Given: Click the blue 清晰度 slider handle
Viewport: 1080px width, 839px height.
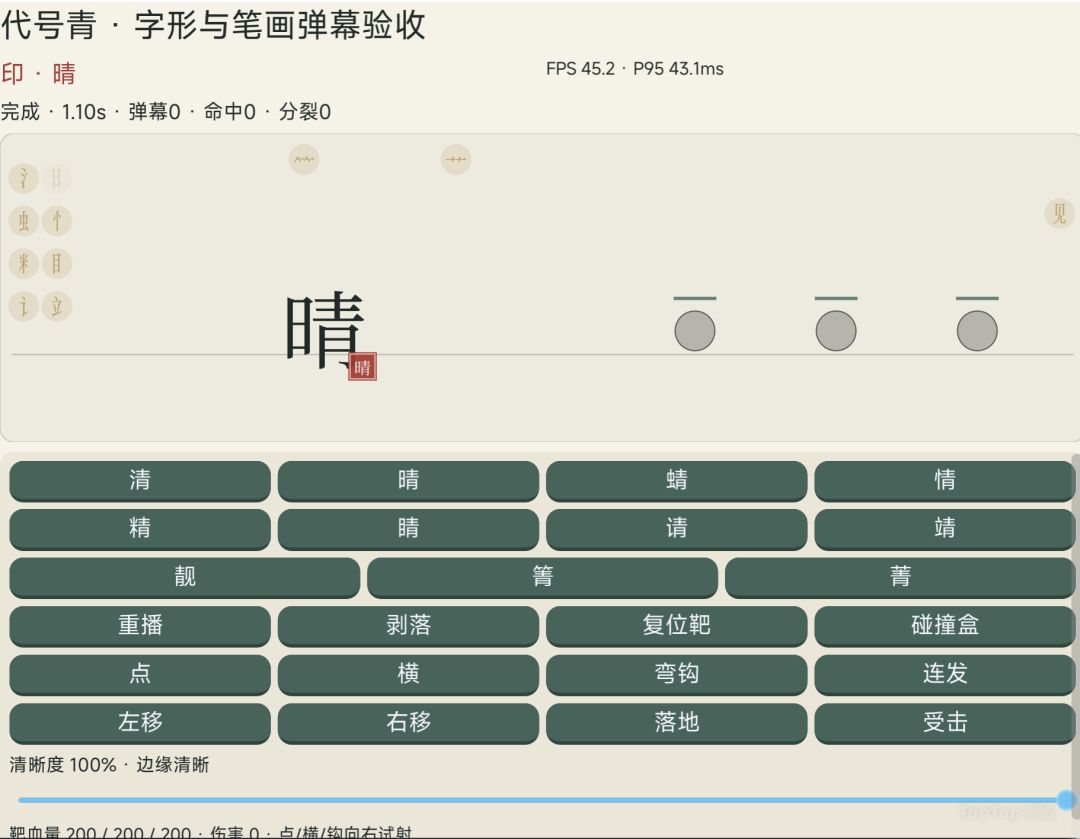Looking at the screenshot, I should point(1066,800).
